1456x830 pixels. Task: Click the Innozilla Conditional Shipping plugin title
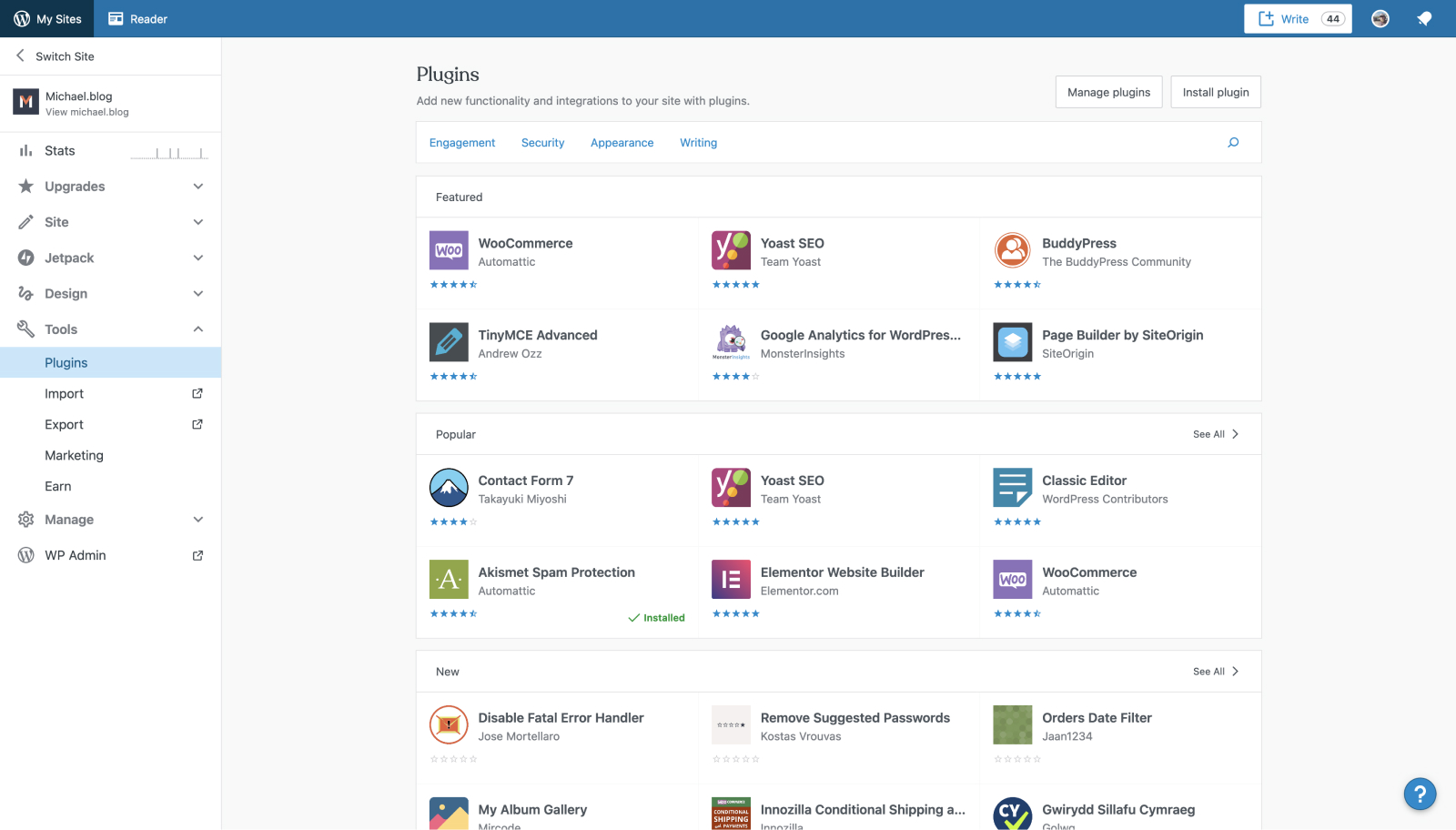(x=863, y=809)
